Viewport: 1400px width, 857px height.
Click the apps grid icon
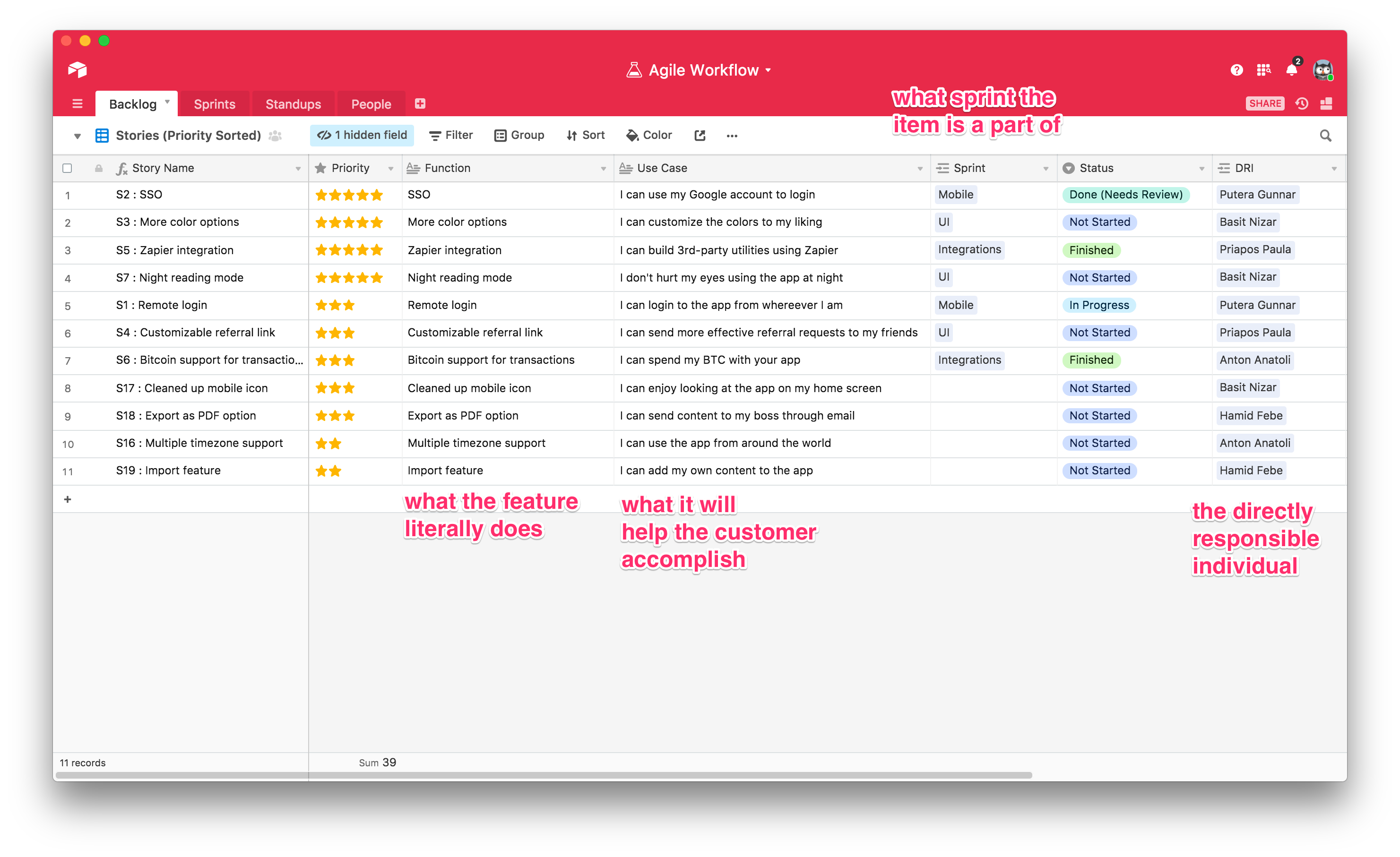[1263, 70]
